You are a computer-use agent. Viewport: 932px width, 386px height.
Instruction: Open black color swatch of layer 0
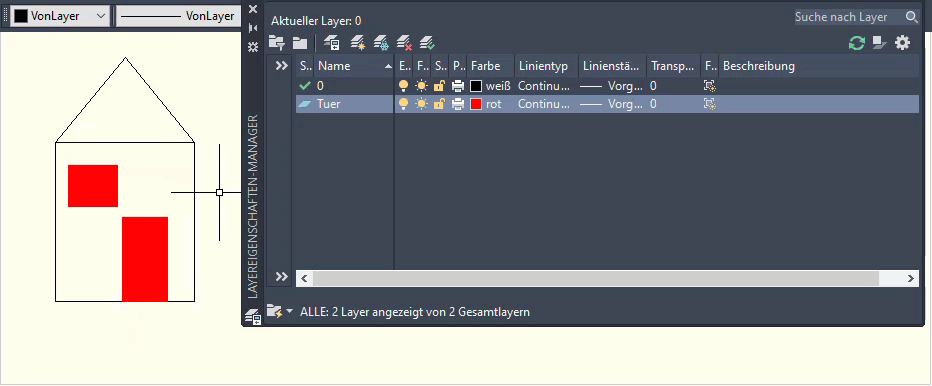point(476,86)
